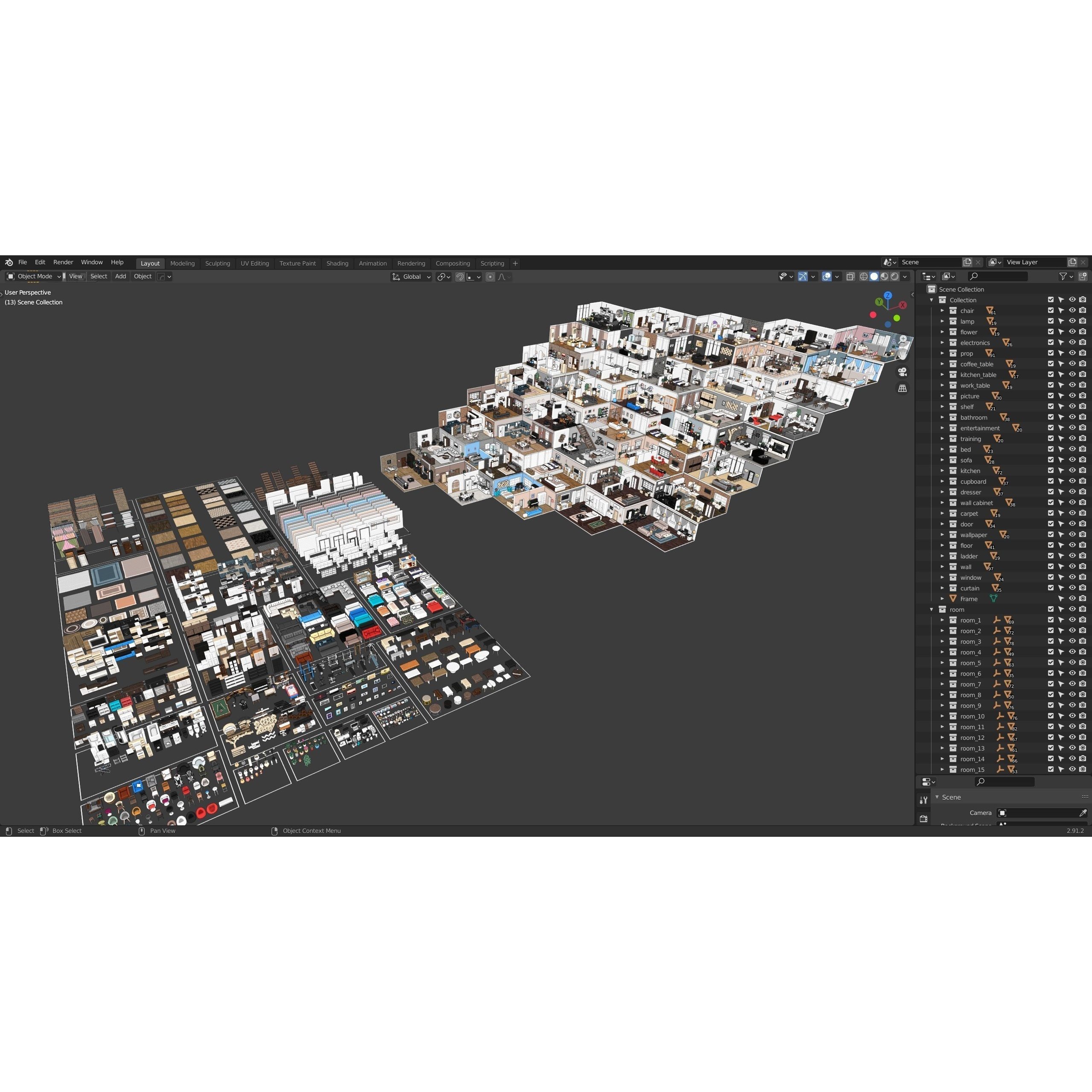
Task: Enable proportional editing in the header
Action: coord(491,277)
